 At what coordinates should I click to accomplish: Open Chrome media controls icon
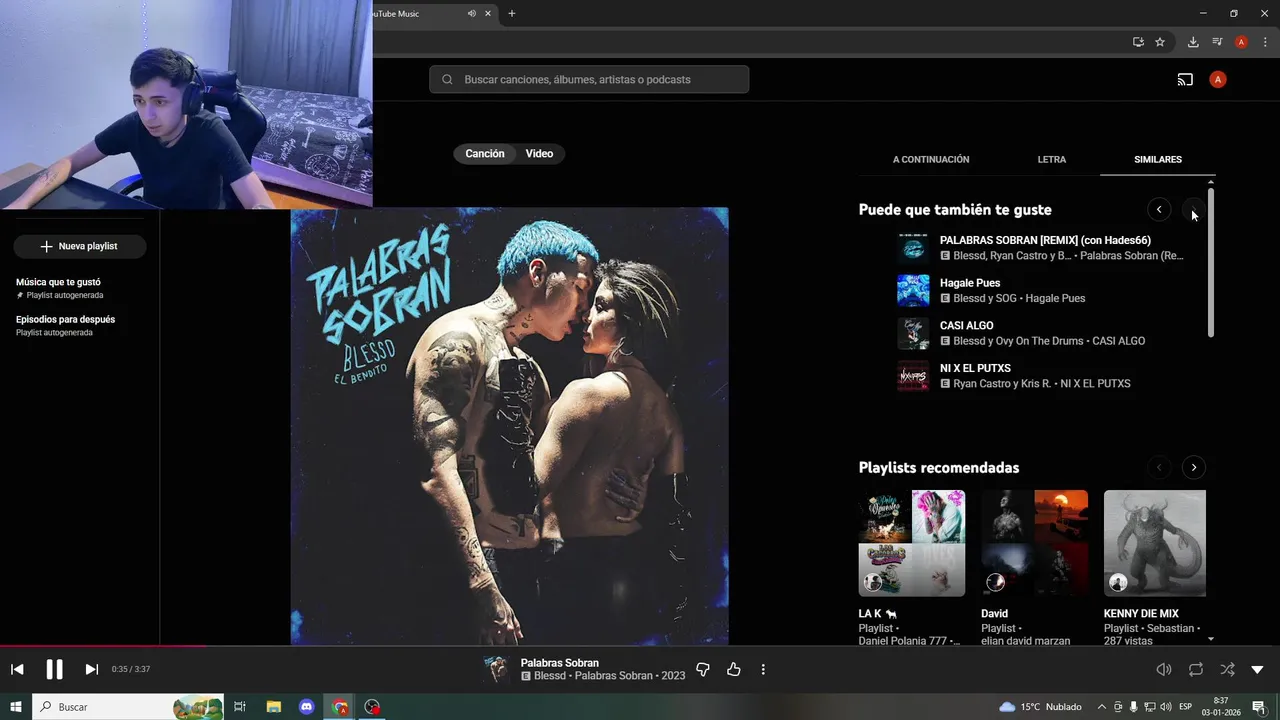pyautogui.click(x=1217, y=42)
